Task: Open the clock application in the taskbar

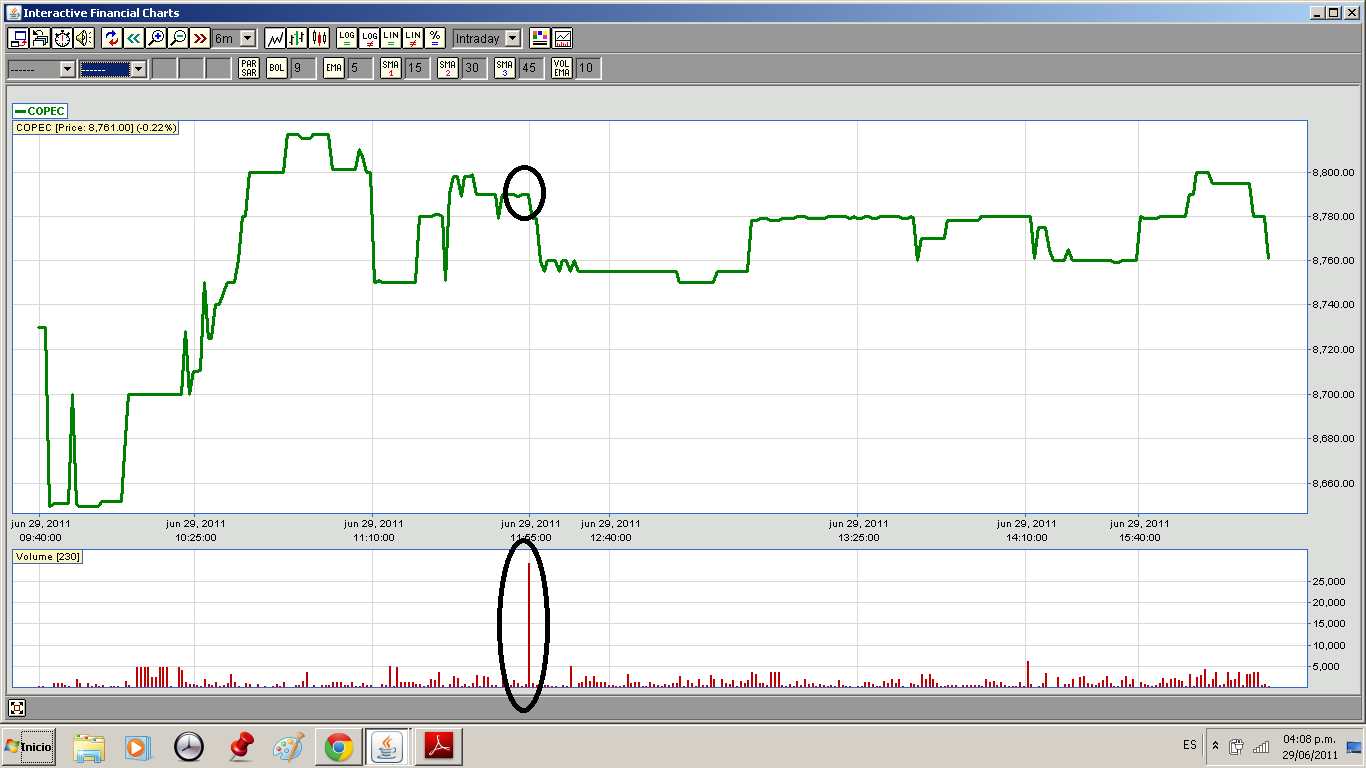Action: (x=188, y=746)
